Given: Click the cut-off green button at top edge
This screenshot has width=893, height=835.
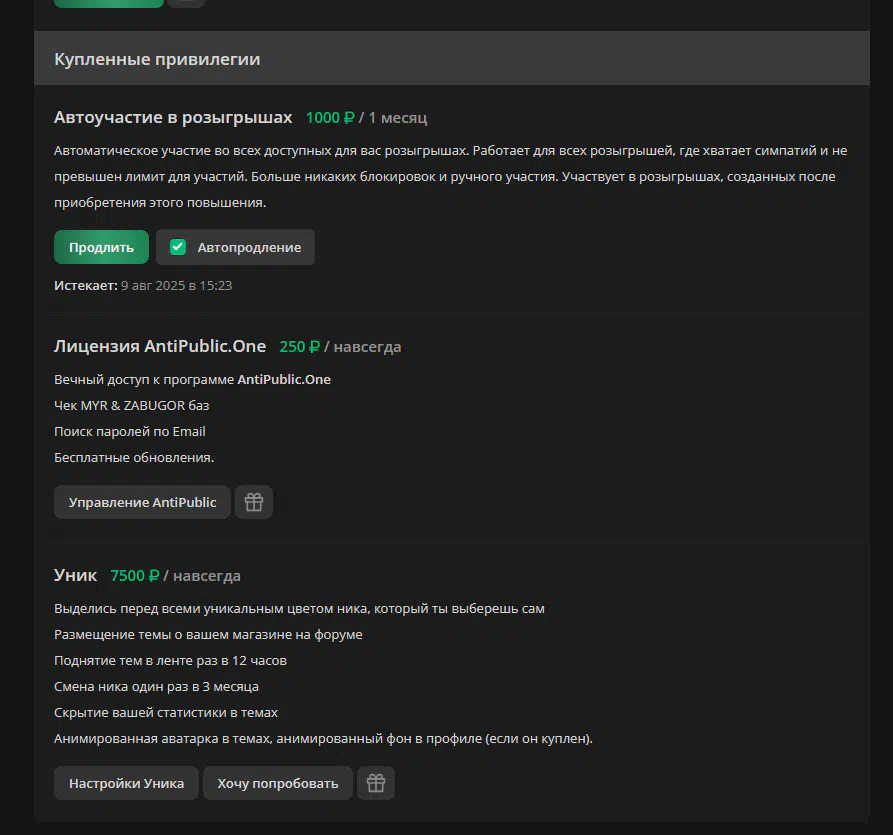Looking at the screenshot, I should 109,3.
